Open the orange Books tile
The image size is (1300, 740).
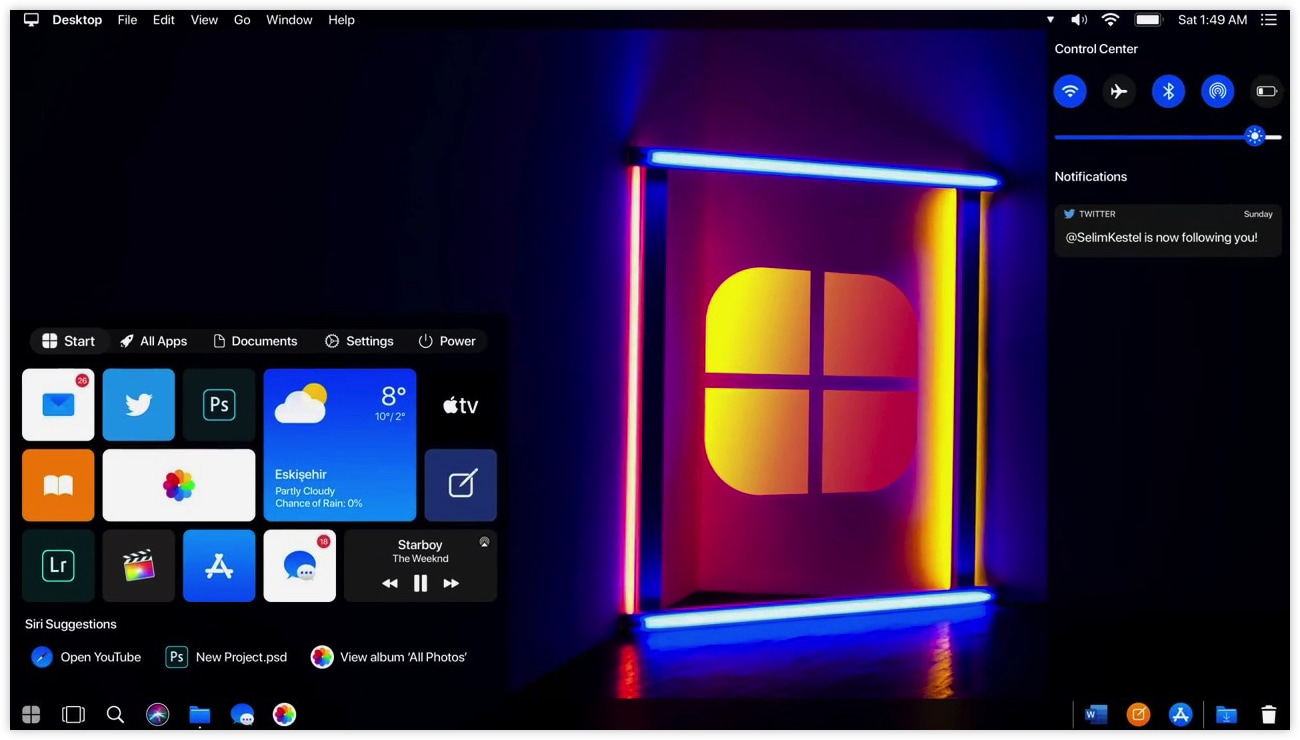[x=58, y=485]
